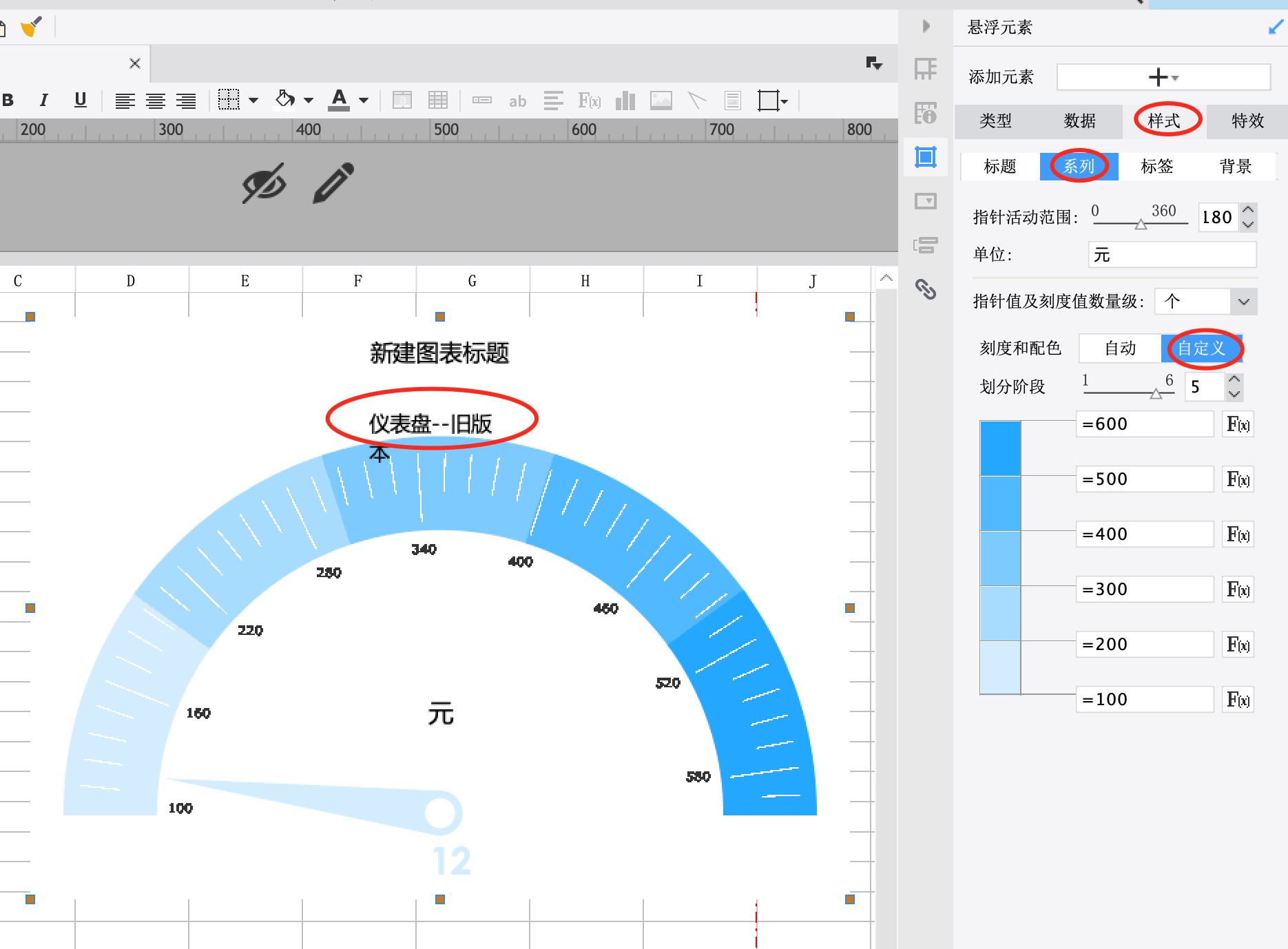Click the lightest blue color swatch

[x=1000, y=667]
